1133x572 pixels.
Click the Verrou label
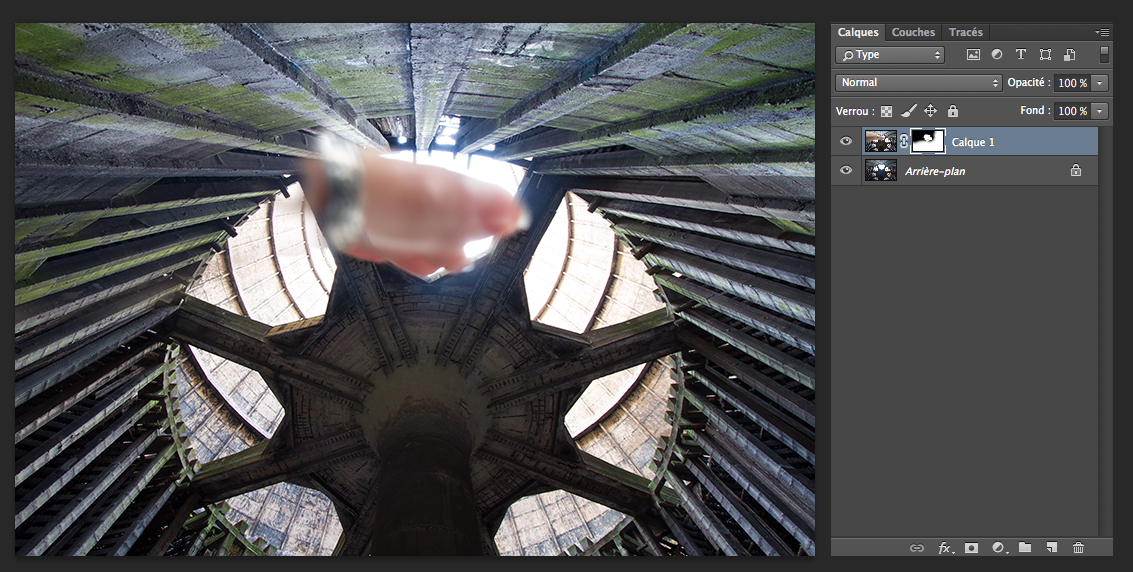point(855,111)
